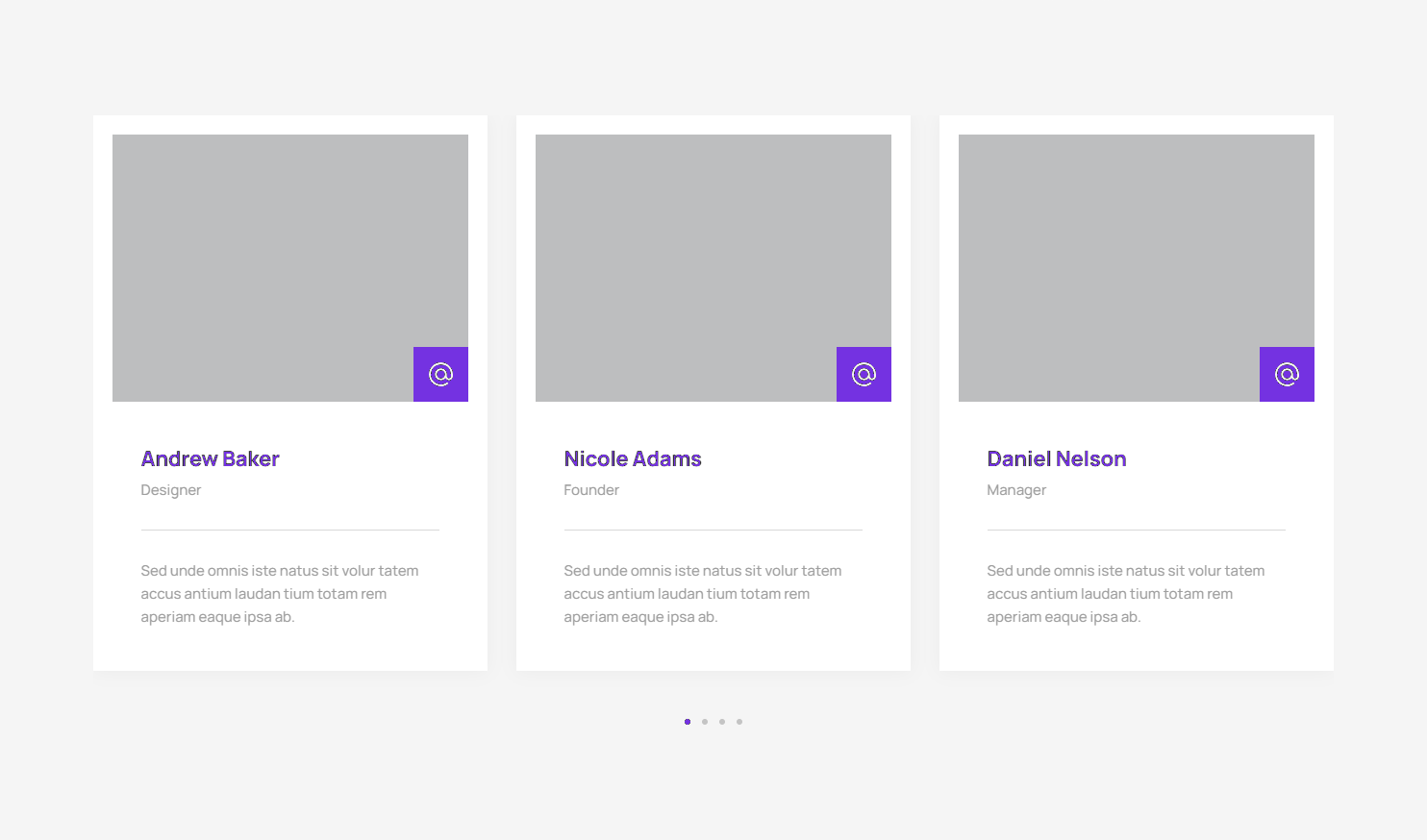The height and width of the screenshot is (840, 1427).
Task: Open Nicole Adams' email contact icon
Action: coord(864,374)
